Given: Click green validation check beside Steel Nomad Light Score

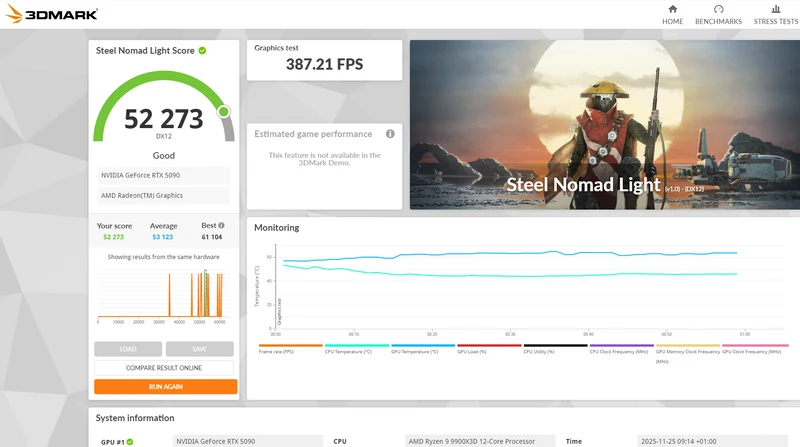Looking at the screenshot, I should click(x=203, y=51).
